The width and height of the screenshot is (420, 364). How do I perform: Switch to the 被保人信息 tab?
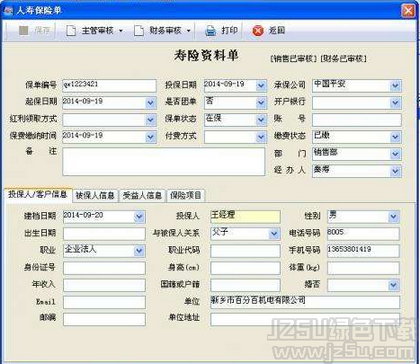(x=95, y=196)
